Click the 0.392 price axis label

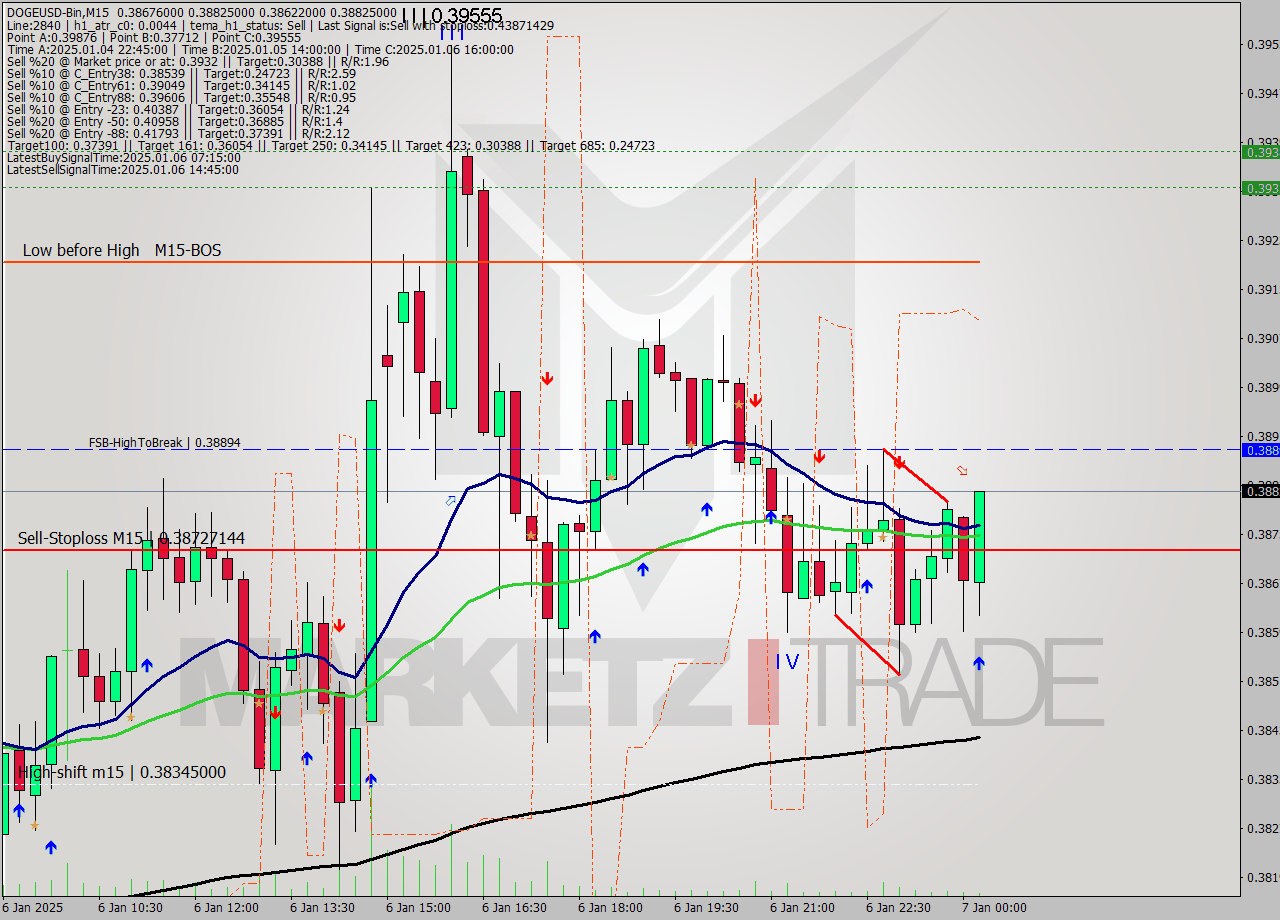[x=1262, y=240]
